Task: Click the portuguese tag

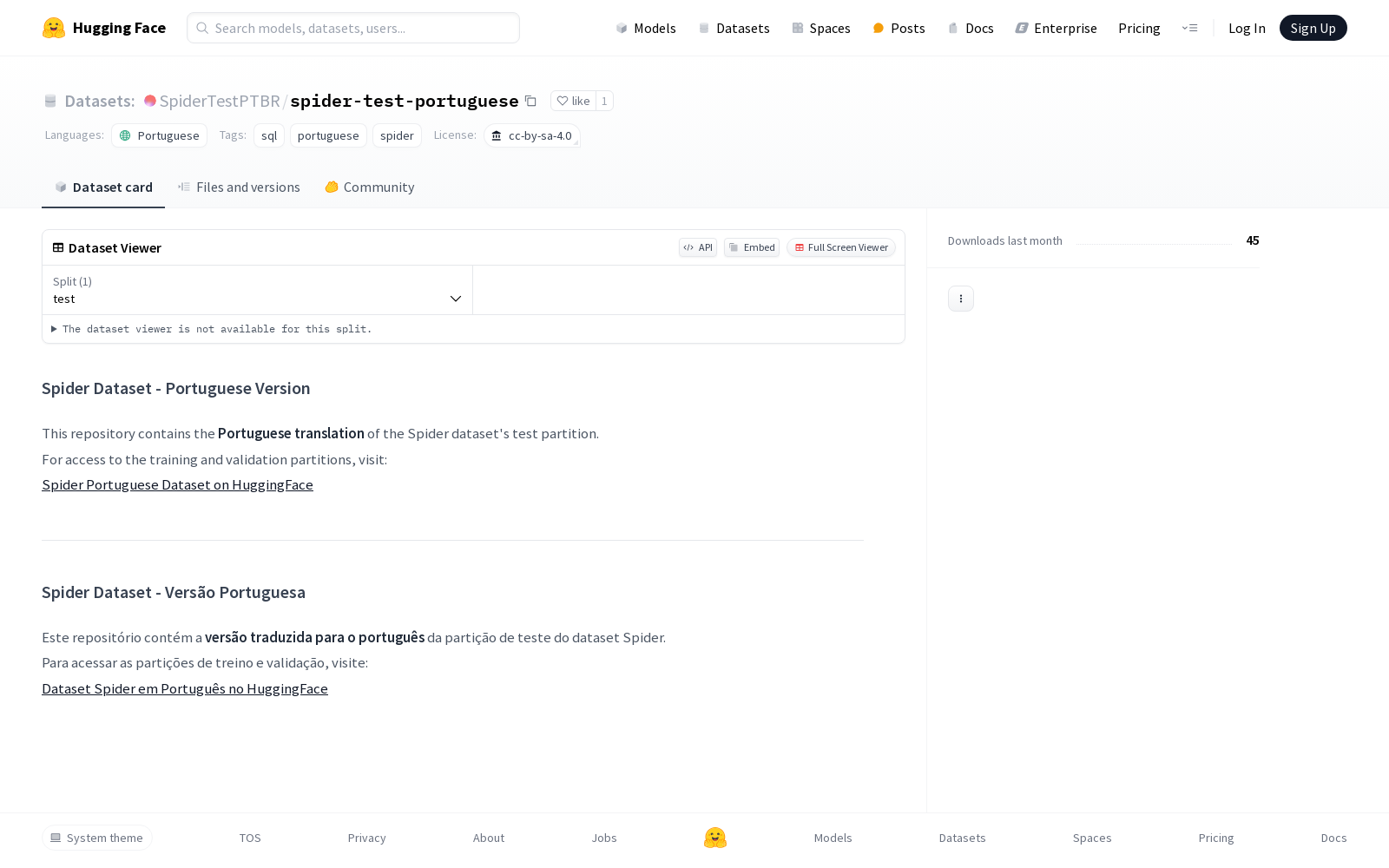Action: (328, 135)
